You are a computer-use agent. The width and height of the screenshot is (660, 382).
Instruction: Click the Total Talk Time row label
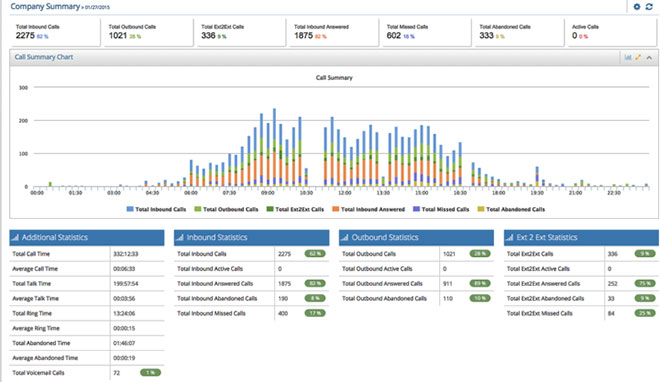coord(32,284)
